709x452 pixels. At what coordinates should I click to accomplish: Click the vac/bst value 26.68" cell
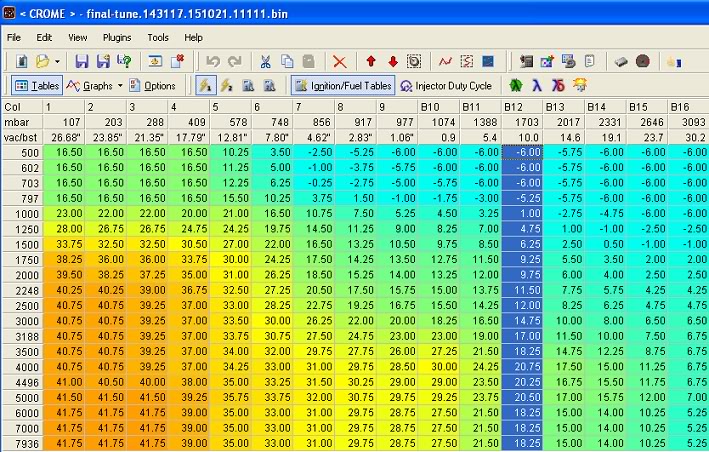[x=64, y=137]
